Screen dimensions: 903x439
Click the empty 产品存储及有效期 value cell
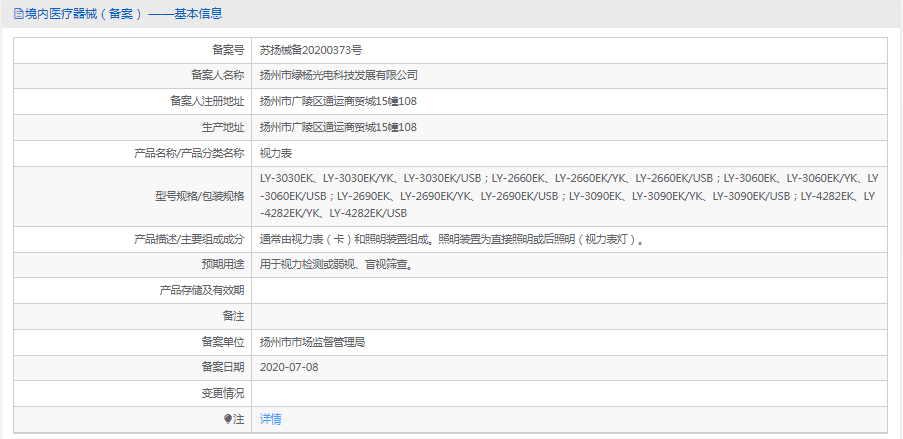[568, 290]
